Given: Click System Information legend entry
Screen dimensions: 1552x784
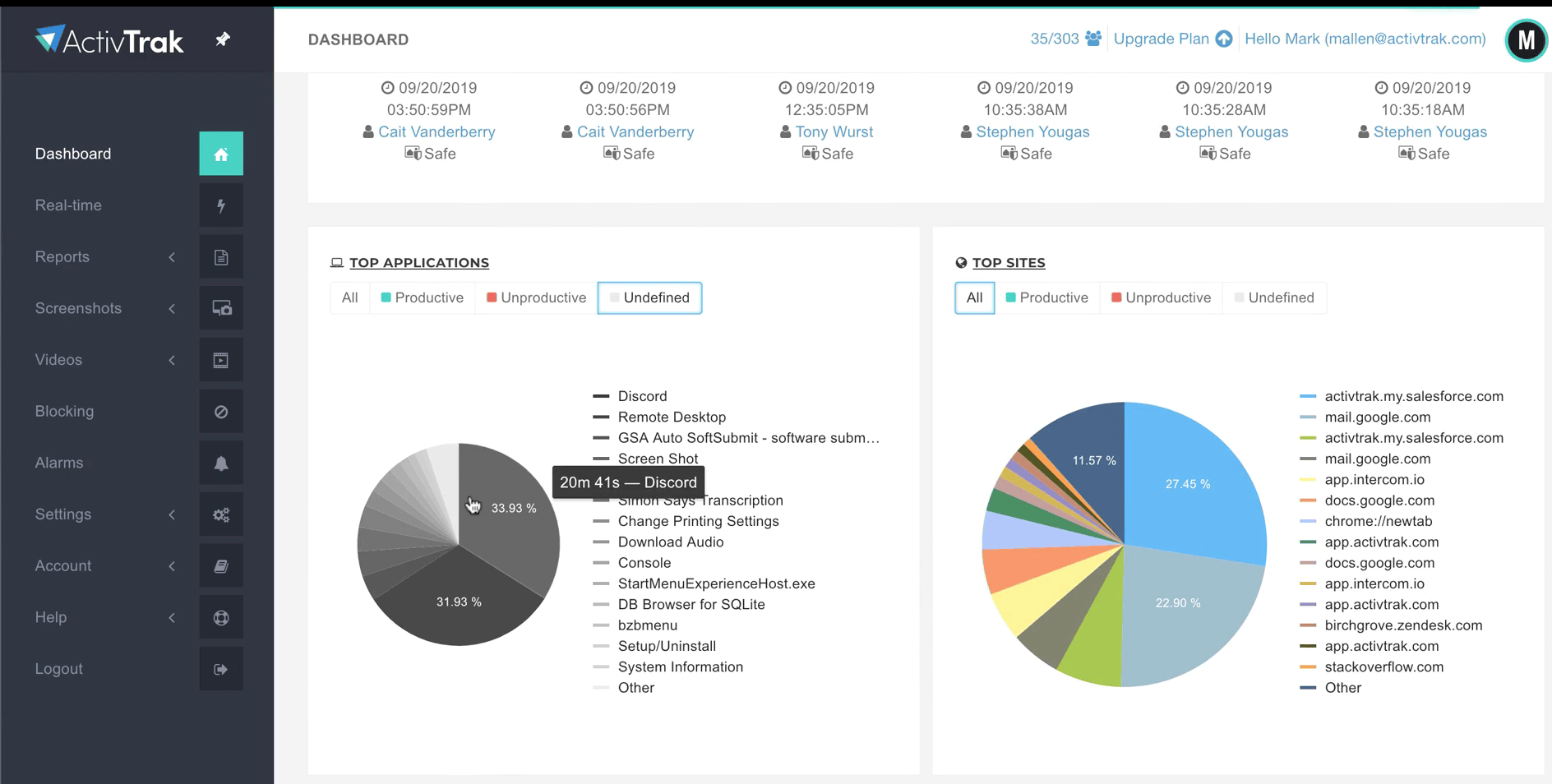Looking at the screenshot, I should click(x=681, y=667).
